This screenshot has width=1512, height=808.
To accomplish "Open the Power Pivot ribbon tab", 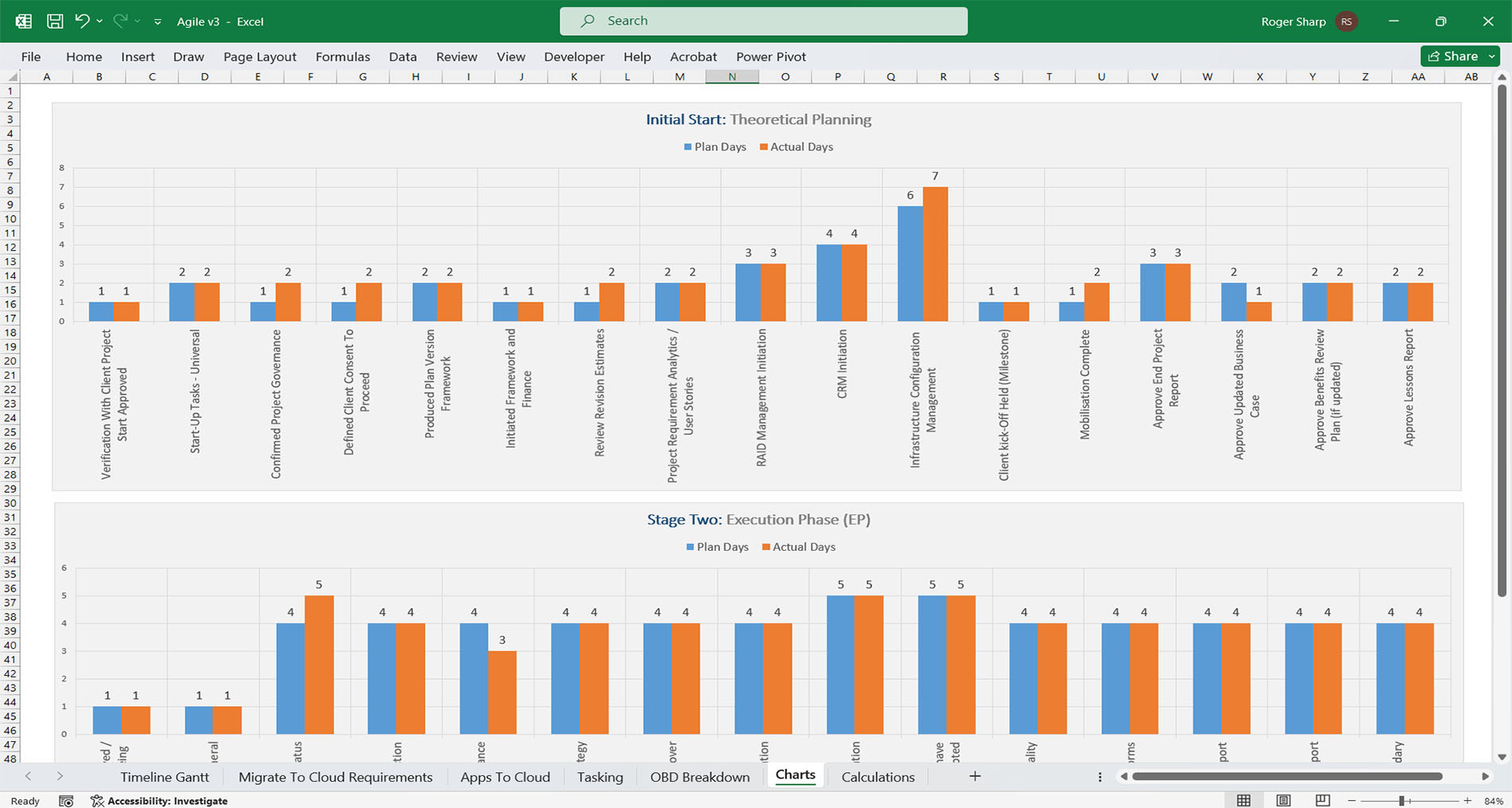I will (x=770, y=57).
